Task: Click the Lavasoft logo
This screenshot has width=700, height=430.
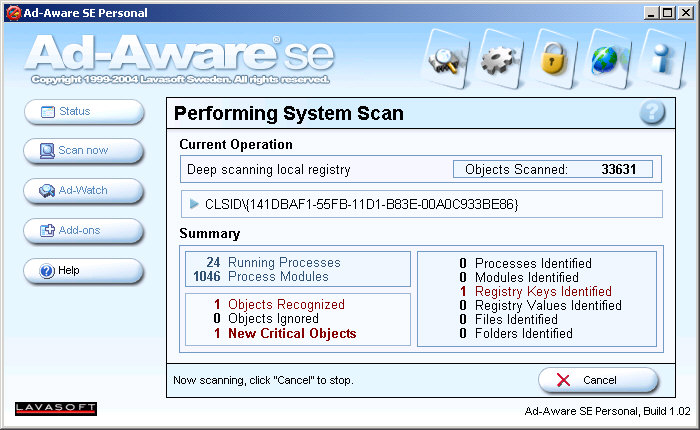Action: click(56, 409)
